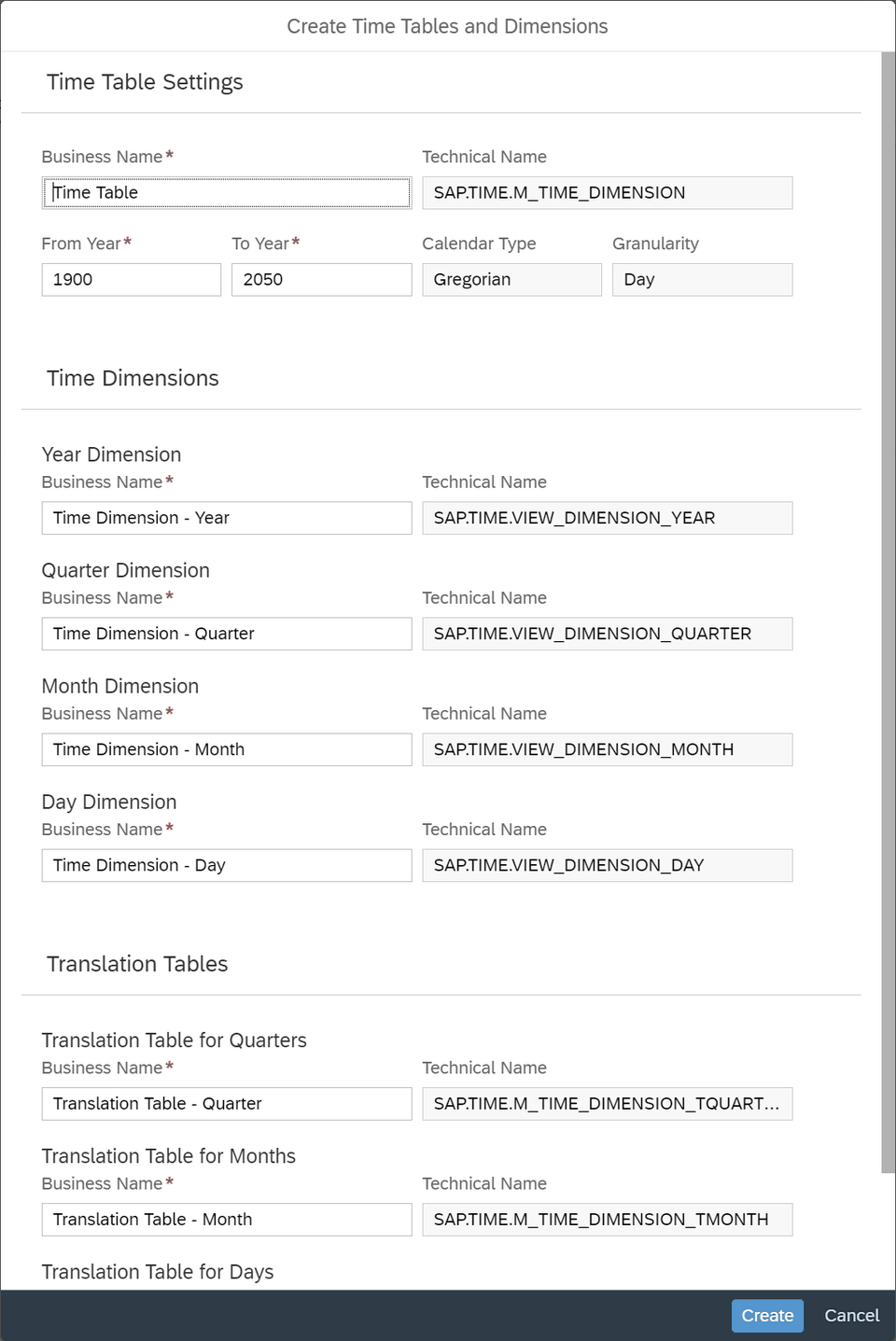Click the Technical Name SAP.TIME.M_TIME_DIMENSION field
896x1341 pixels.
(607, 192)
